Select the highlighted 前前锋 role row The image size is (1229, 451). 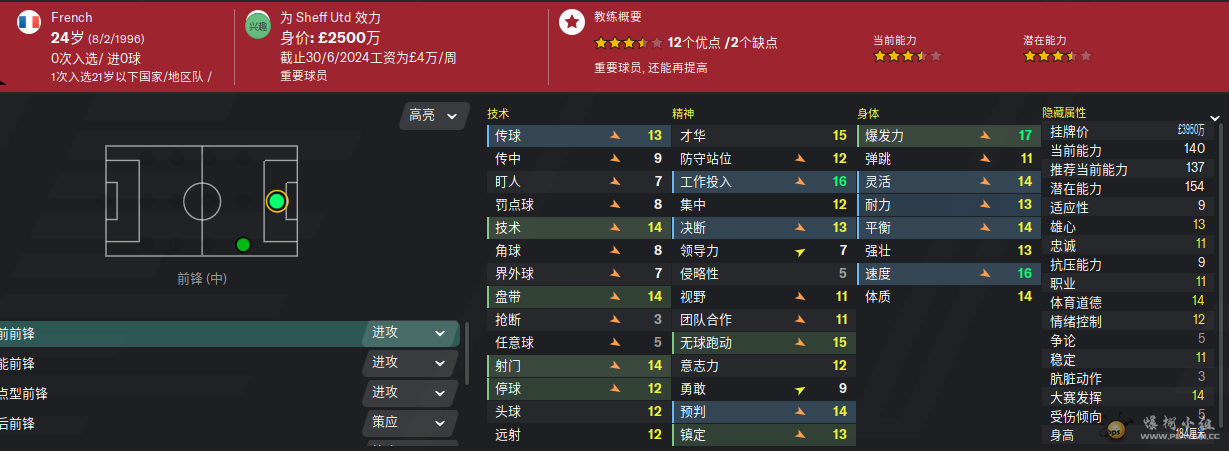tap(180, 333)
